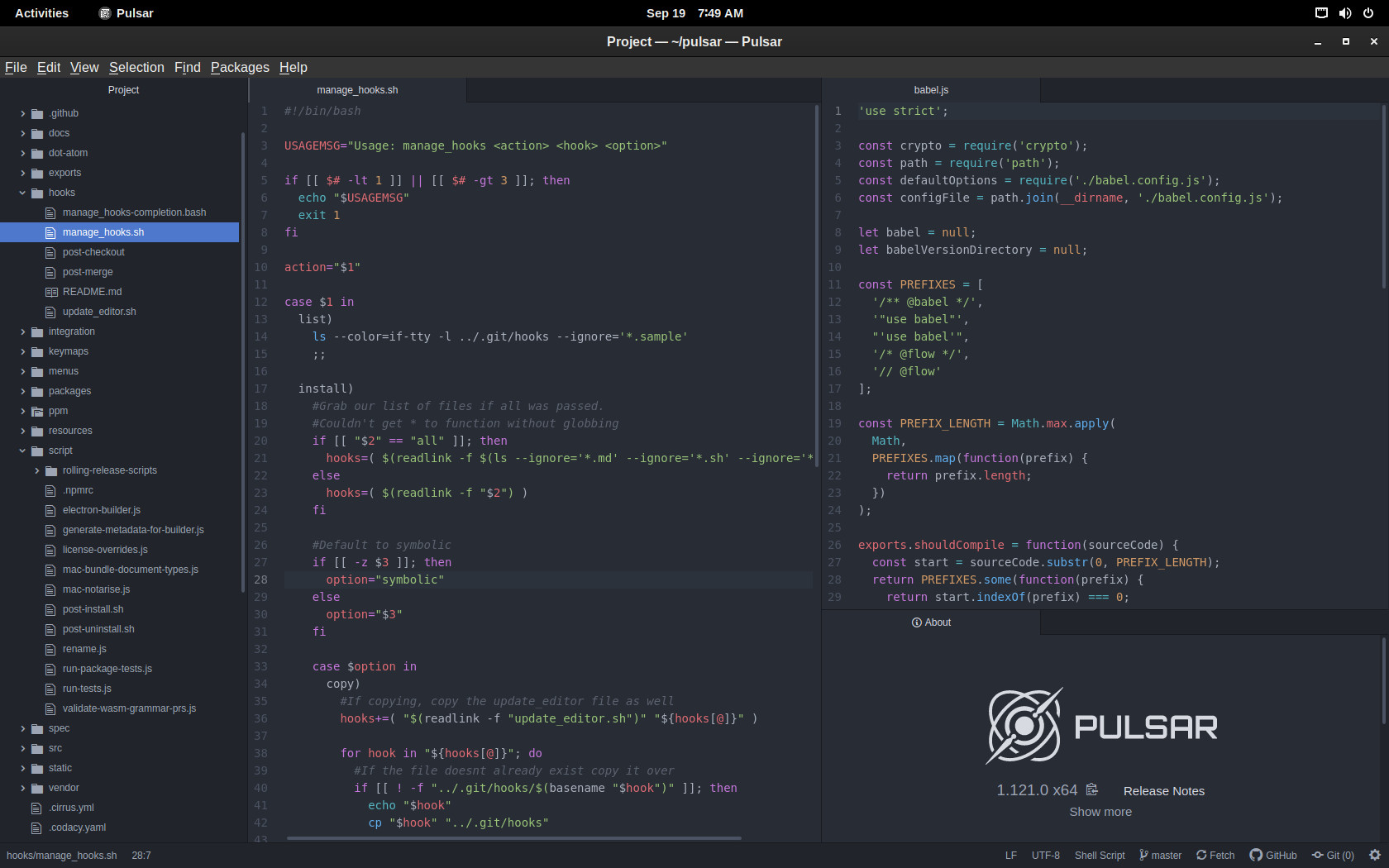Expand the keymaps folder chevron
Image resolution: width=1389 pixels, height=868 pixels.
pyautogui.click(x=22, y=351)
